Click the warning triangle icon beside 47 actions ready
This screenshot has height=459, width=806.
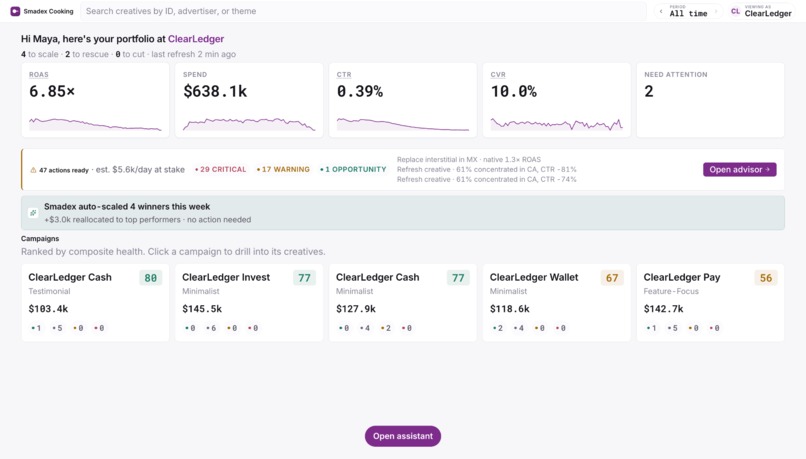coord(33,170)
